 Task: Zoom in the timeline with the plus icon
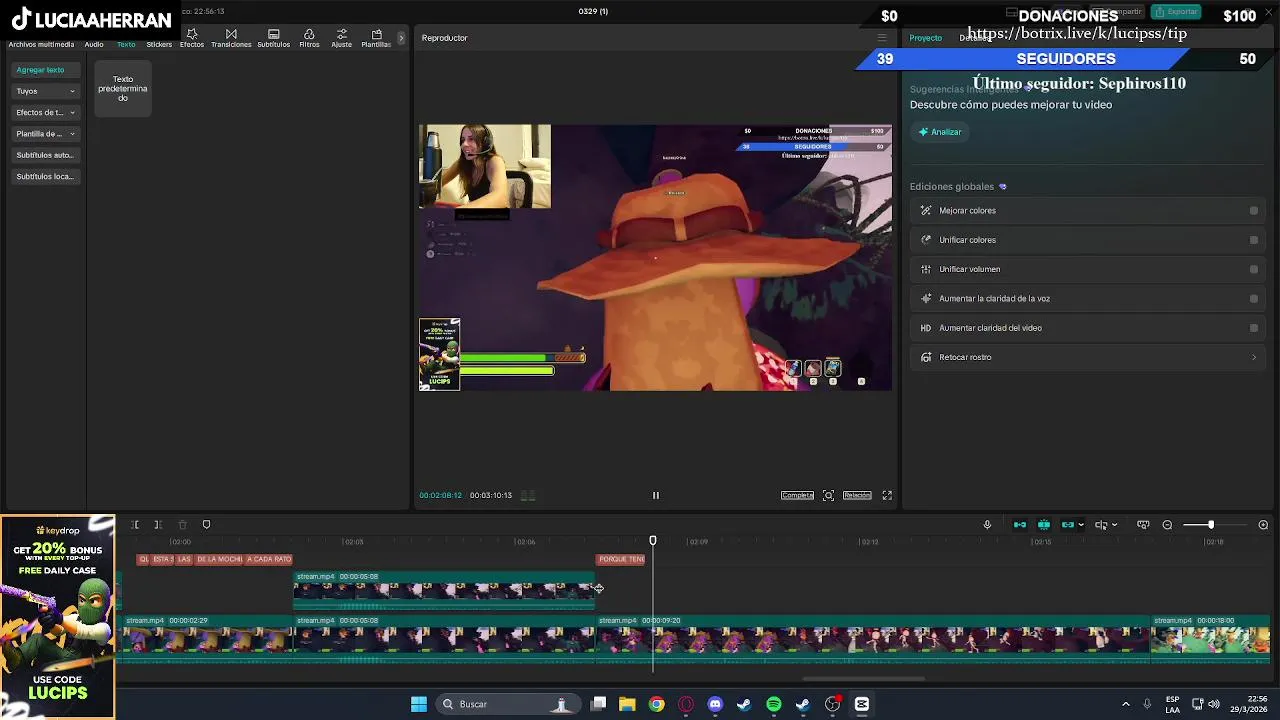[x=1263, y=525]
